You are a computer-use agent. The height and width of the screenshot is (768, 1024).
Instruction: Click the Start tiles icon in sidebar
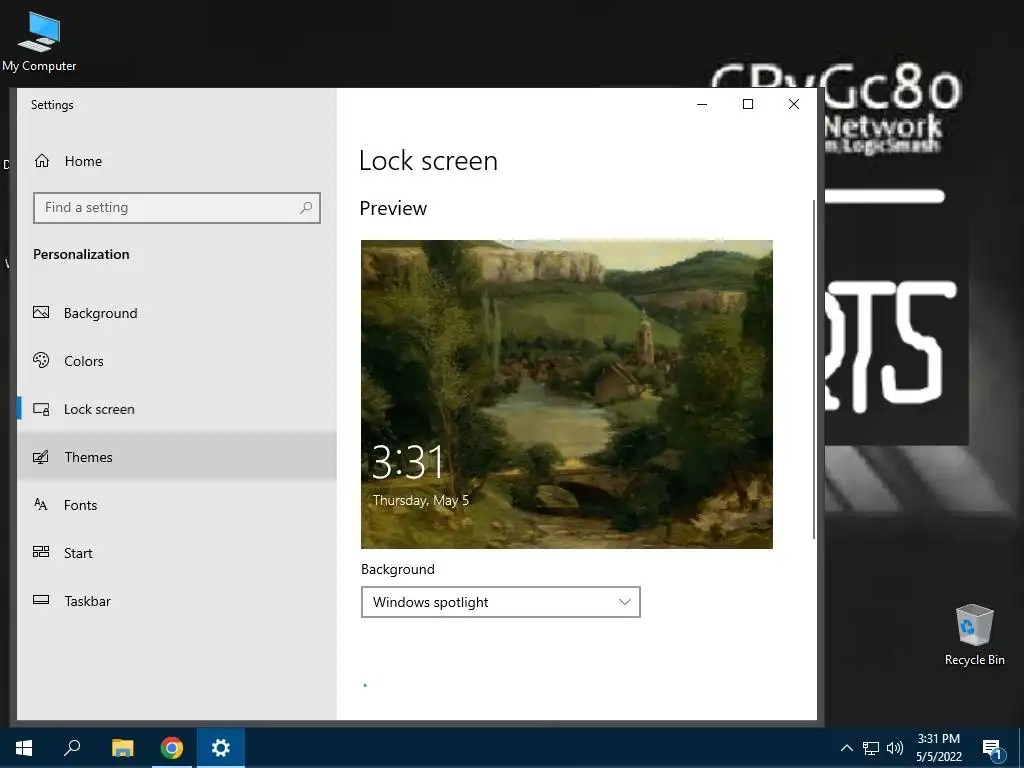(x=41, y=552)
